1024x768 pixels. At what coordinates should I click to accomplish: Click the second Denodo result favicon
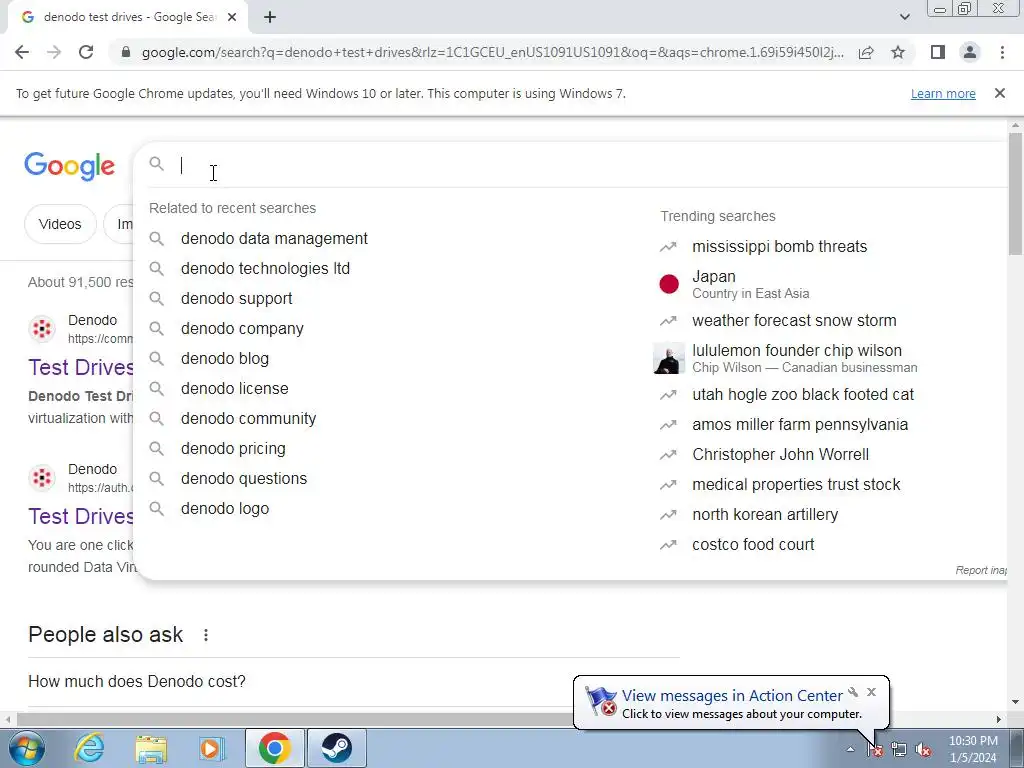click(42, 477)
